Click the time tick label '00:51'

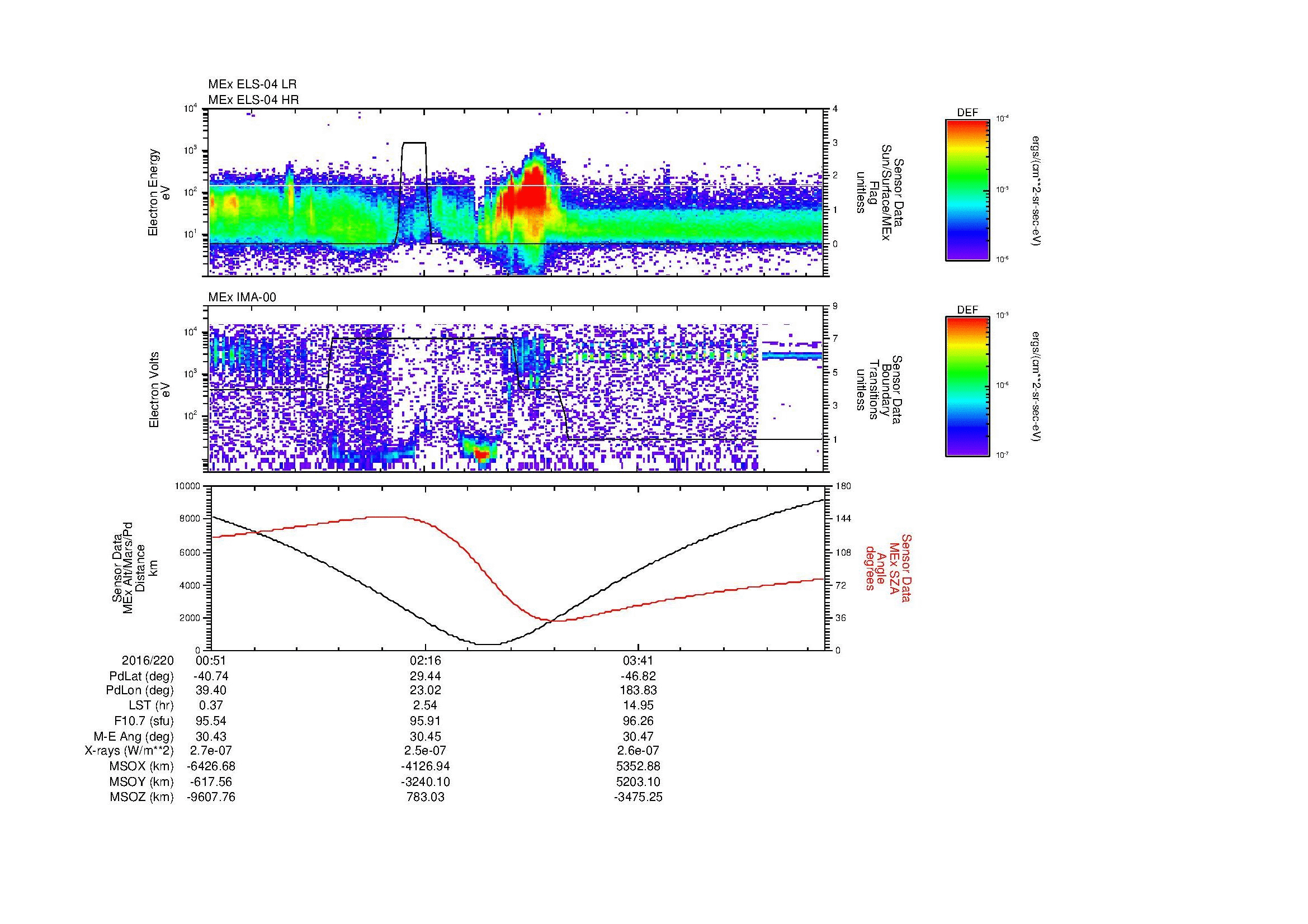(x=211, y=660)
